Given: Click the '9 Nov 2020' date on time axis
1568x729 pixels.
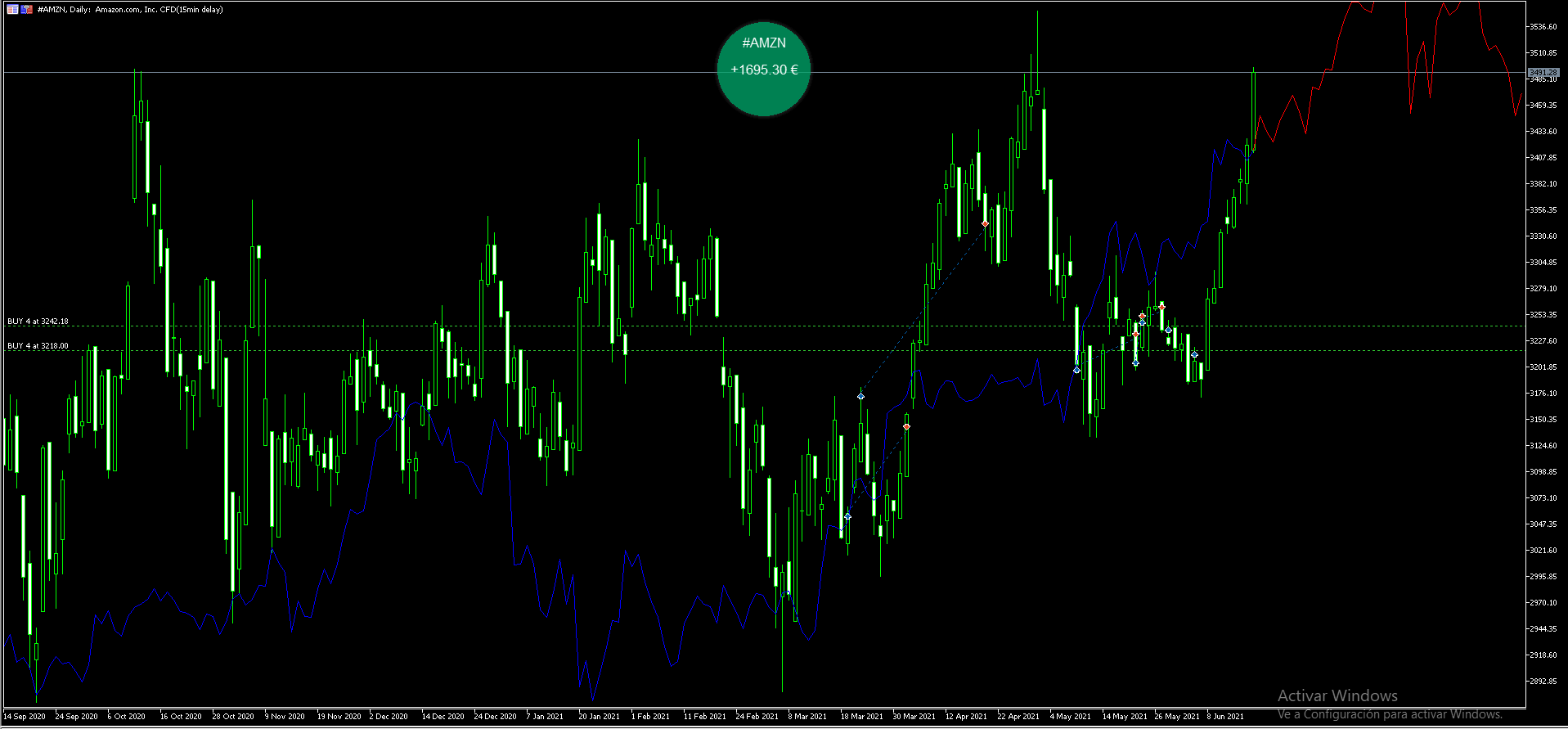Looking at the screenshot, I should (x=285, y=717).
